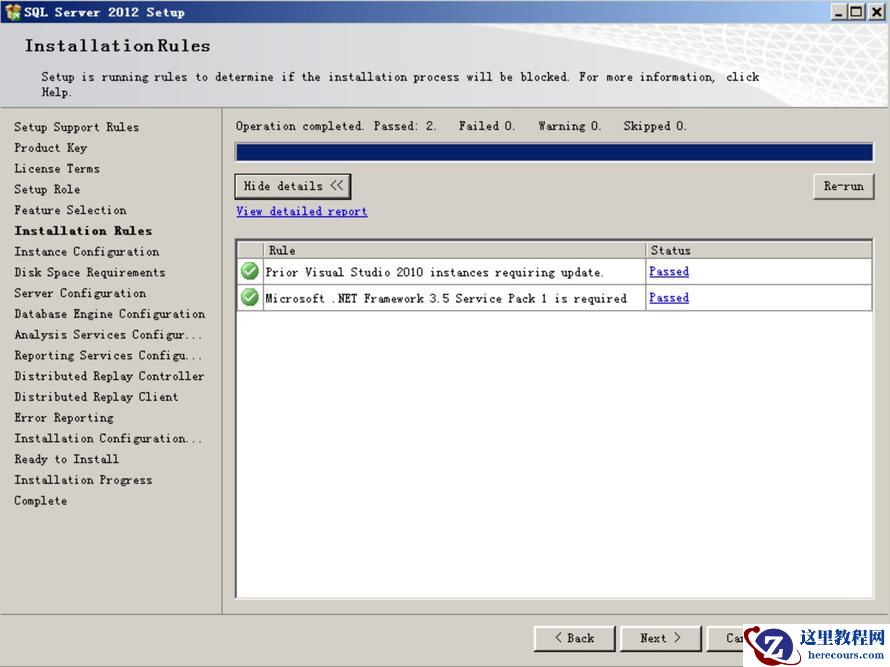Select Database Engine Configuration step
890x667 pixels.
[x=110, y=314]
